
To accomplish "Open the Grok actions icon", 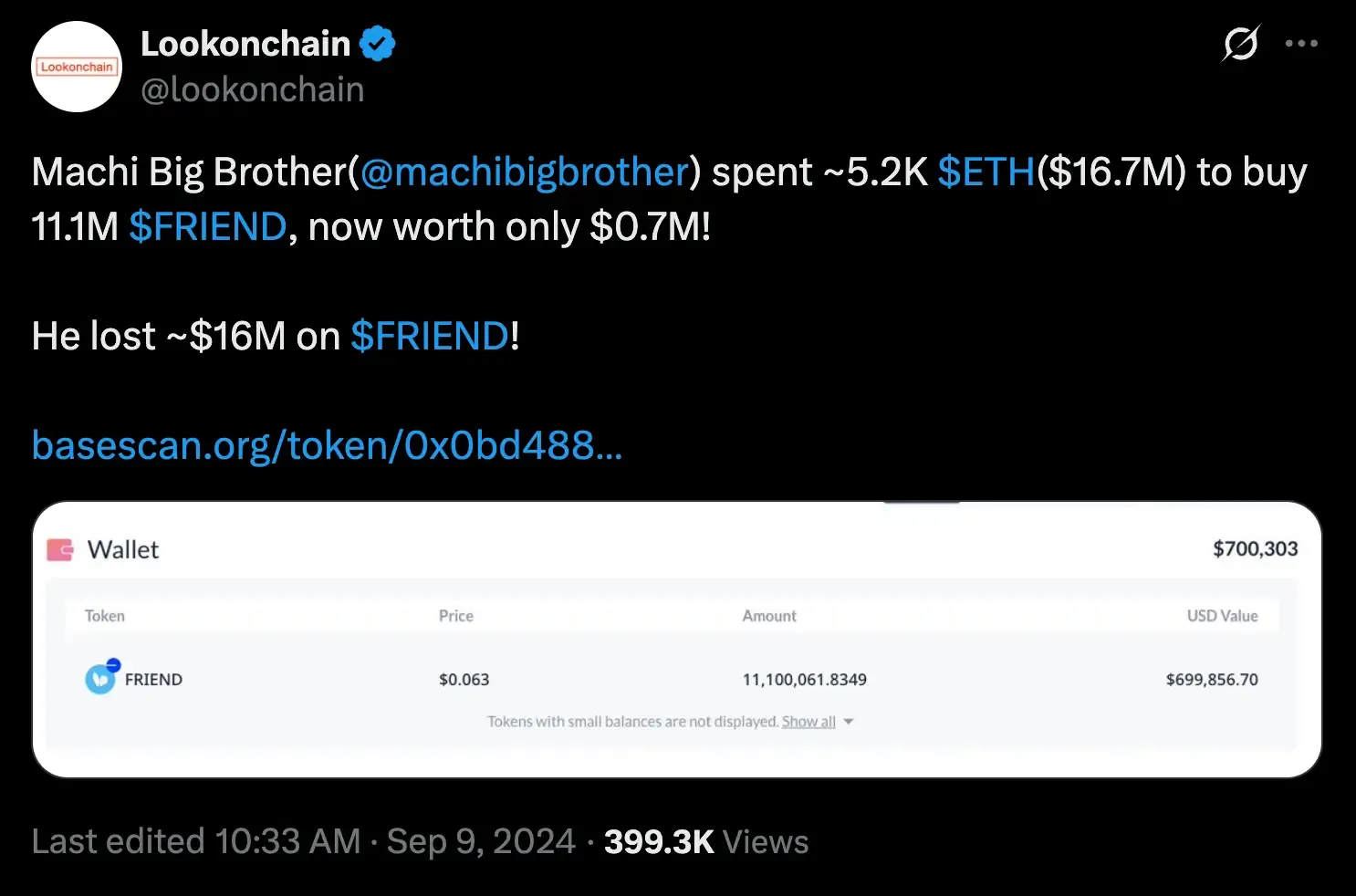I will coord(1240,43).
